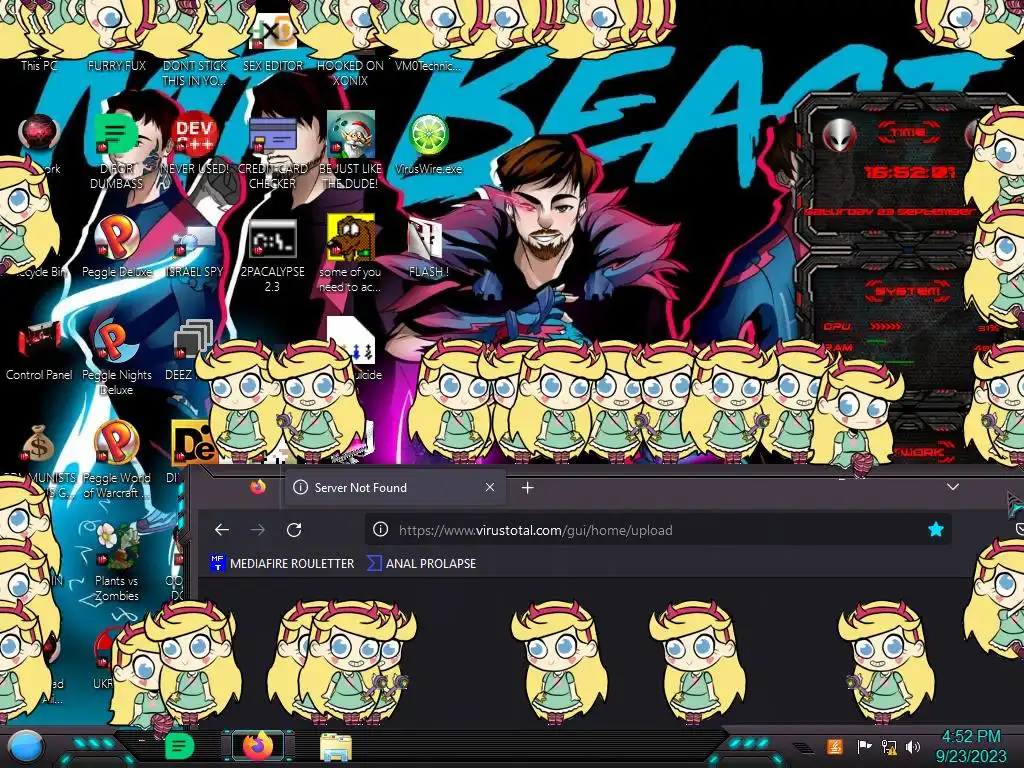The height and width of the screenshot is (768, 1024).
Task: Open Control Panel desktop icon
Action: (39, 351)
